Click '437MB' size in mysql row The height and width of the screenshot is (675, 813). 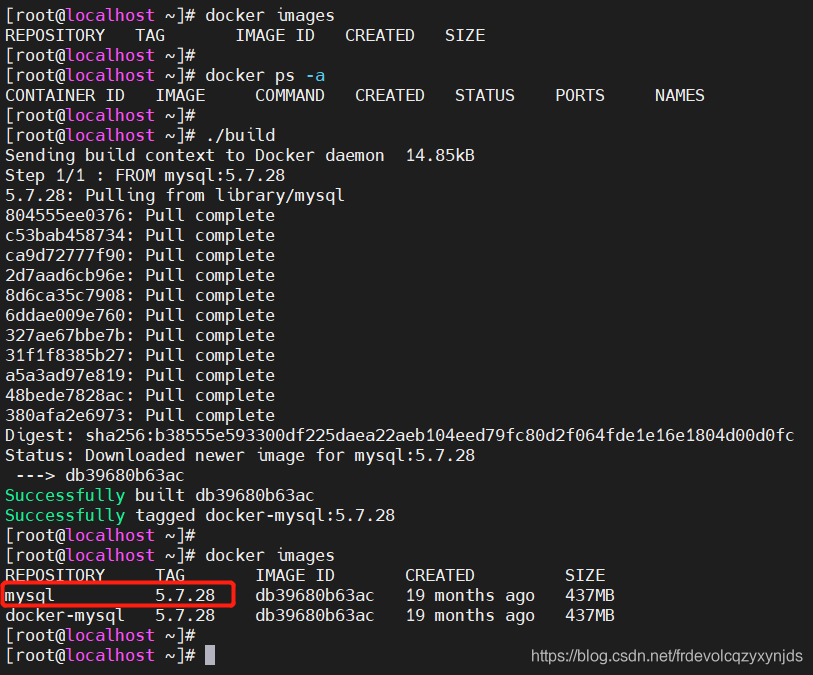(590, 596)
